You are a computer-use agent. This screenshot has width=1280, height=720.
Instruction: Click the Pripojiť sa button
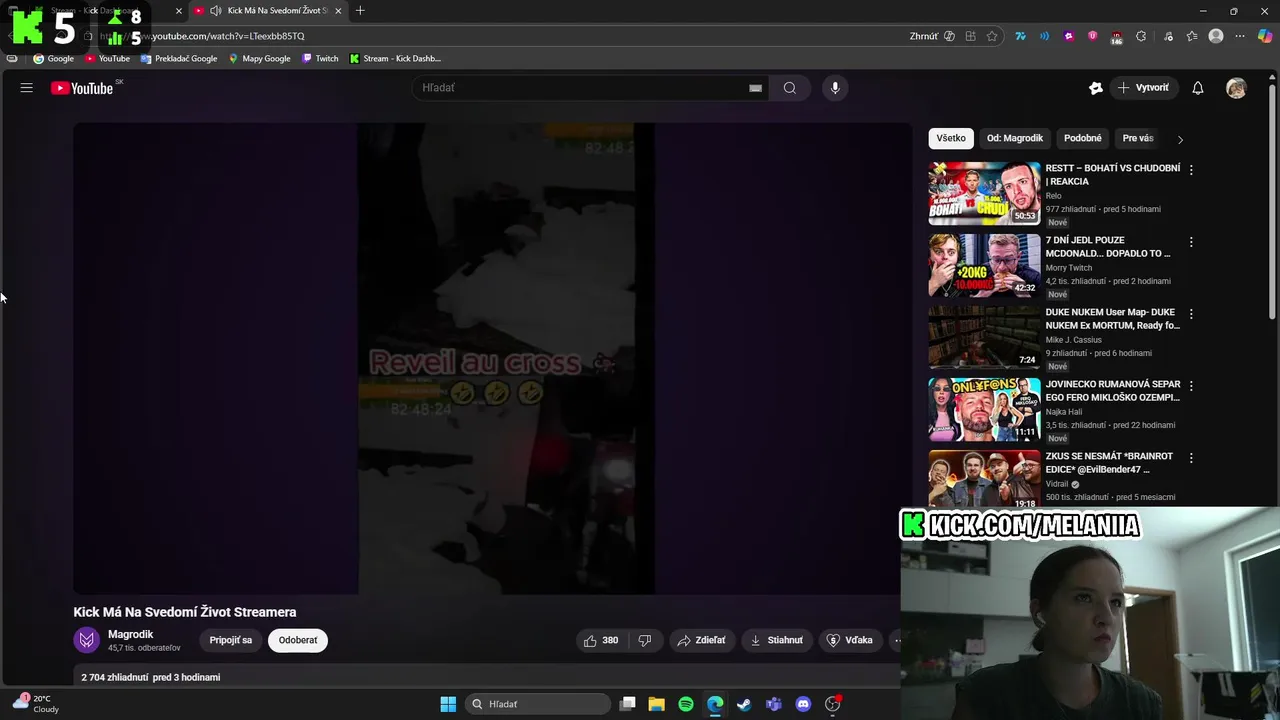pyautogui.click(x=231, y=640)
